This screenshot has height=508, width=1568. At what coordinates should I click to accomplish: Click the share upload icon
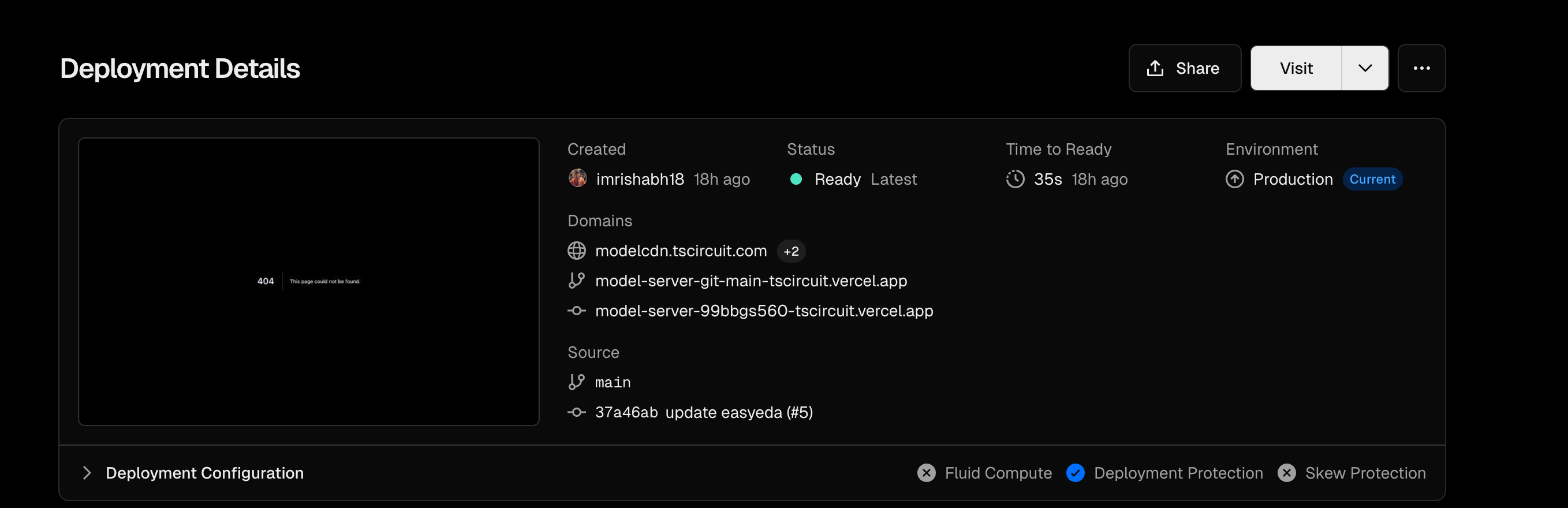coord(1155,68)
